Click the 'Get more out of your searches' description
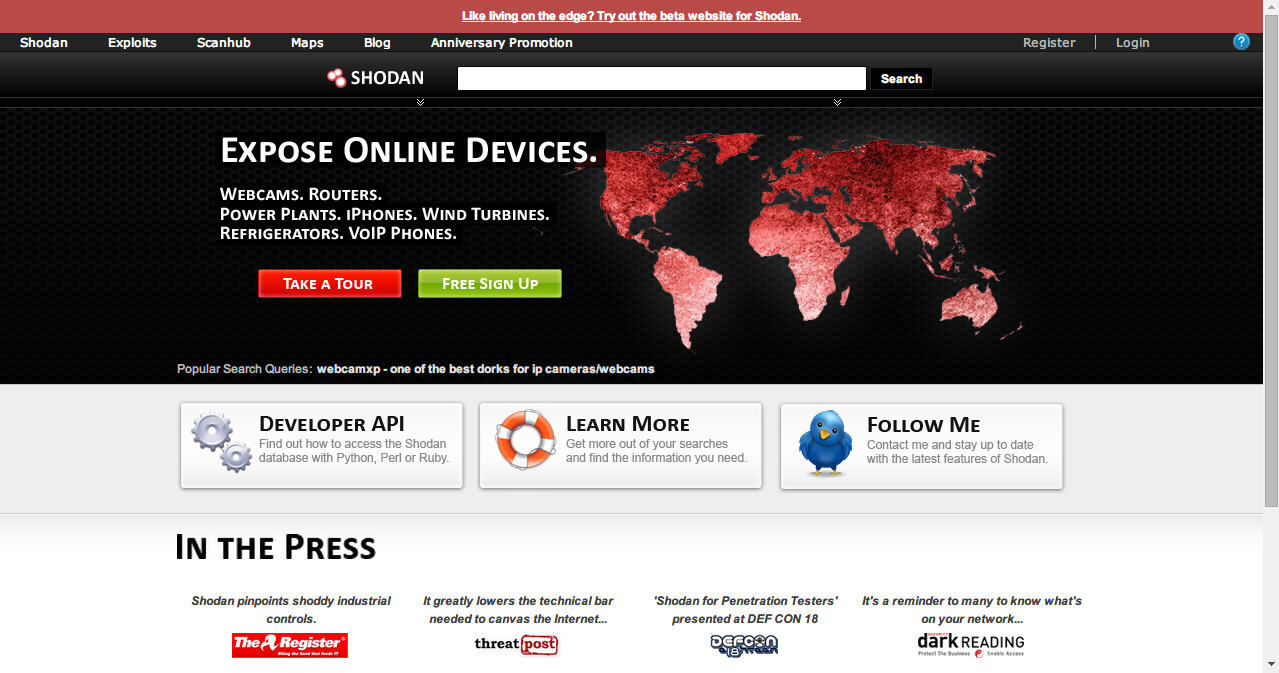This screenshot has height=673, width=1279. (x=656, y=451)
